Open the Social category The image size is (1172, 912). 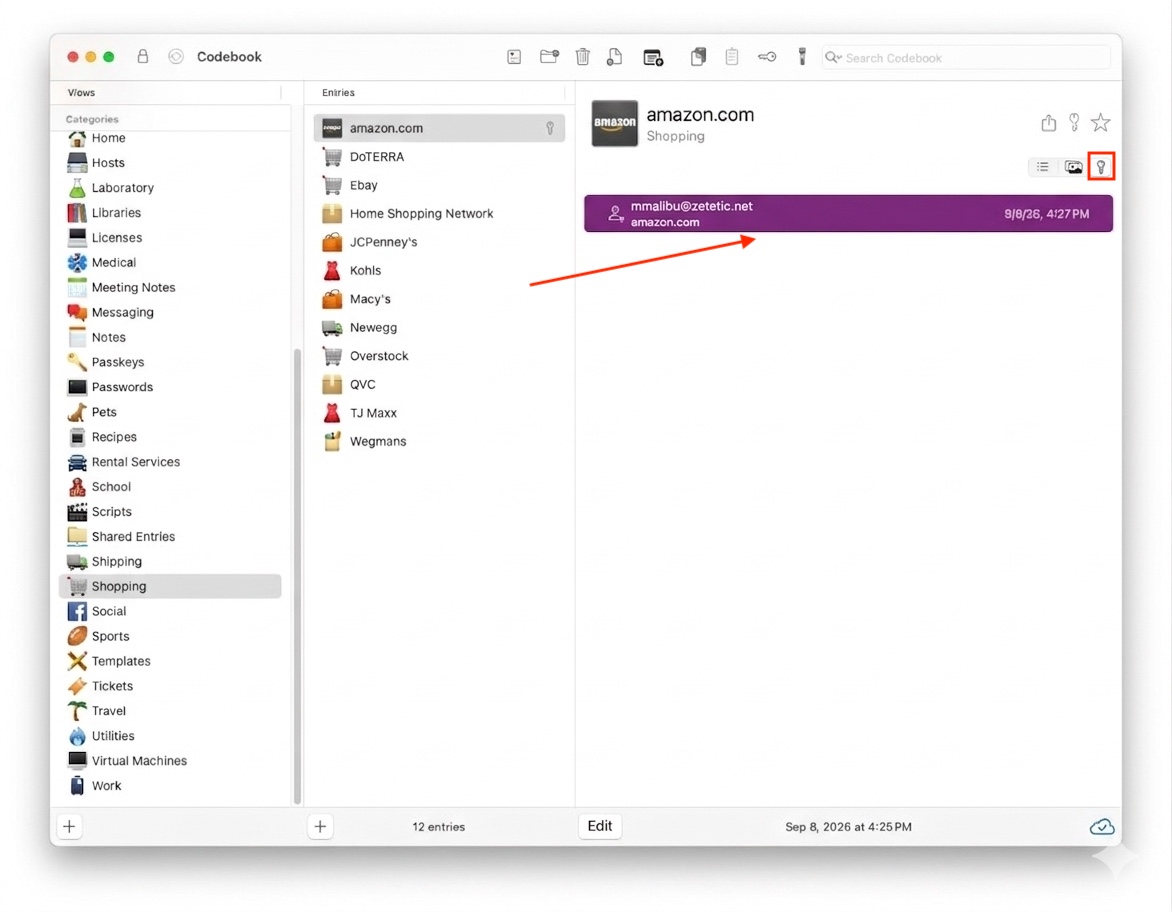click(170, 611)
